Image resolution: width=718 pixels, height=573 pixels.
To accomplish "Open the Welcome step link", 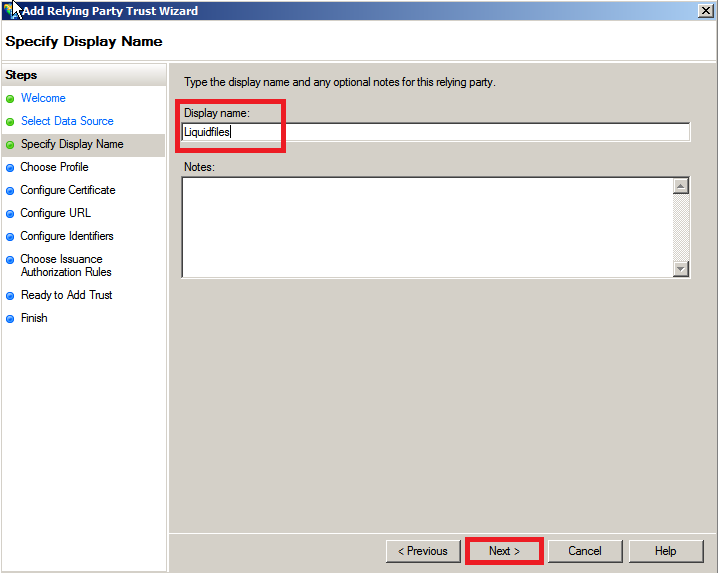I will click(43, 98).
